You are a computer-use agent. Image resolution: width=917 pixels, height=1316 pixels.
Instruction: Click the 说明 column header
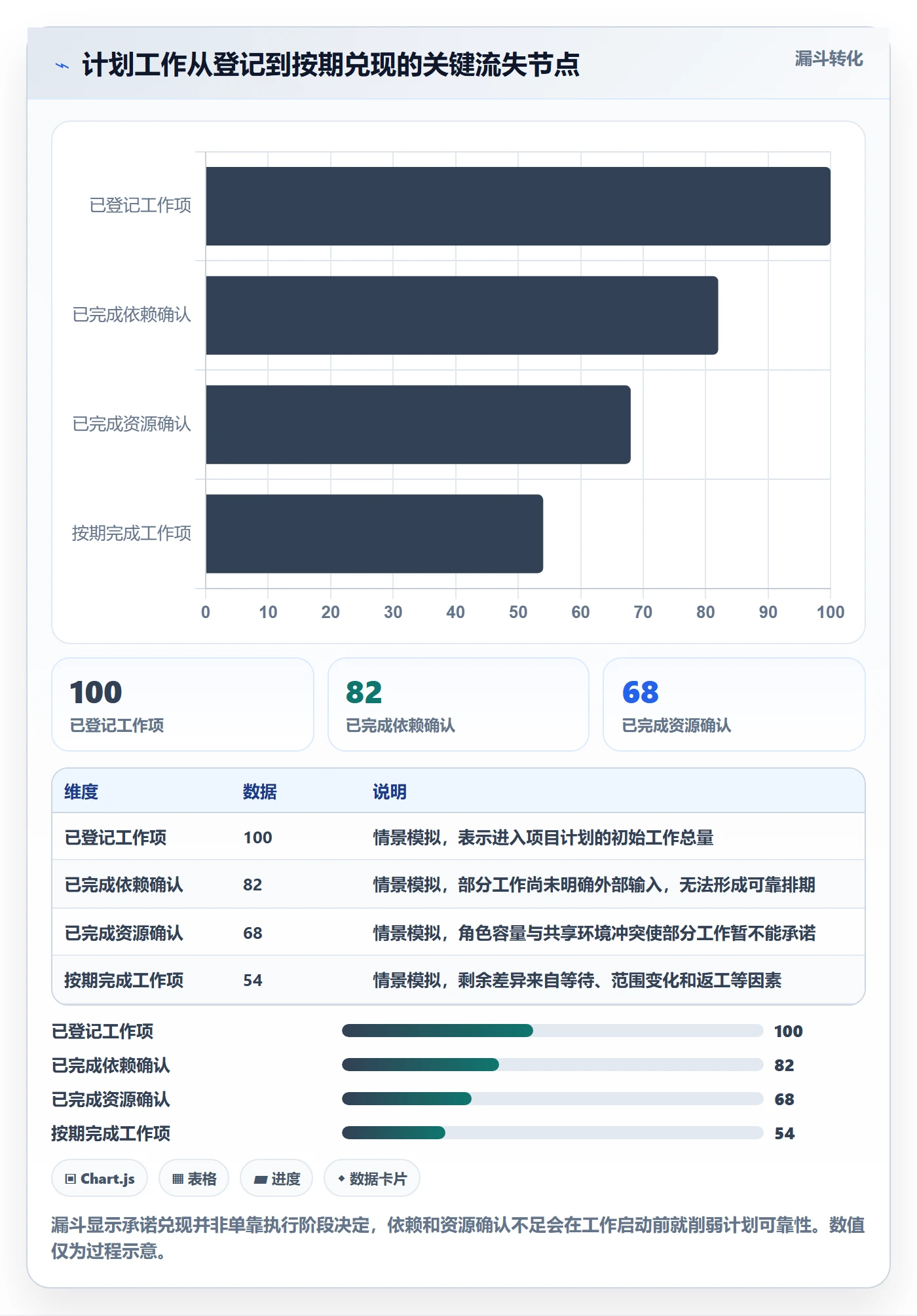click(390, 792)
